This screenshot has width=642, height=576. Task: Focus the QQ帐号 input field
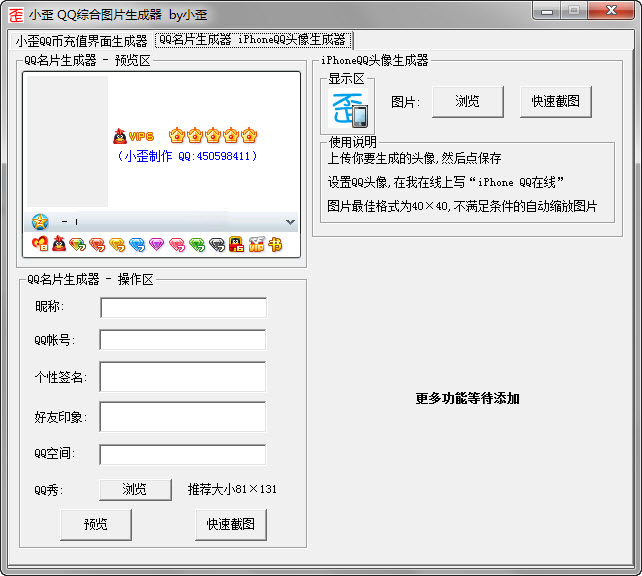(183, 340)
